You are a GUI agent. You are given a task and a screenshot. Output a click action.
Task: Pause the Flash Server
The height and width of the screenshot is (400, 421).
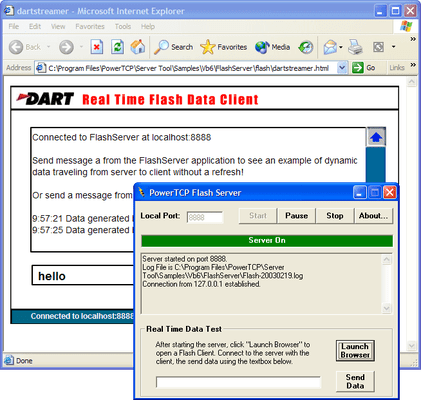[296, 216]
